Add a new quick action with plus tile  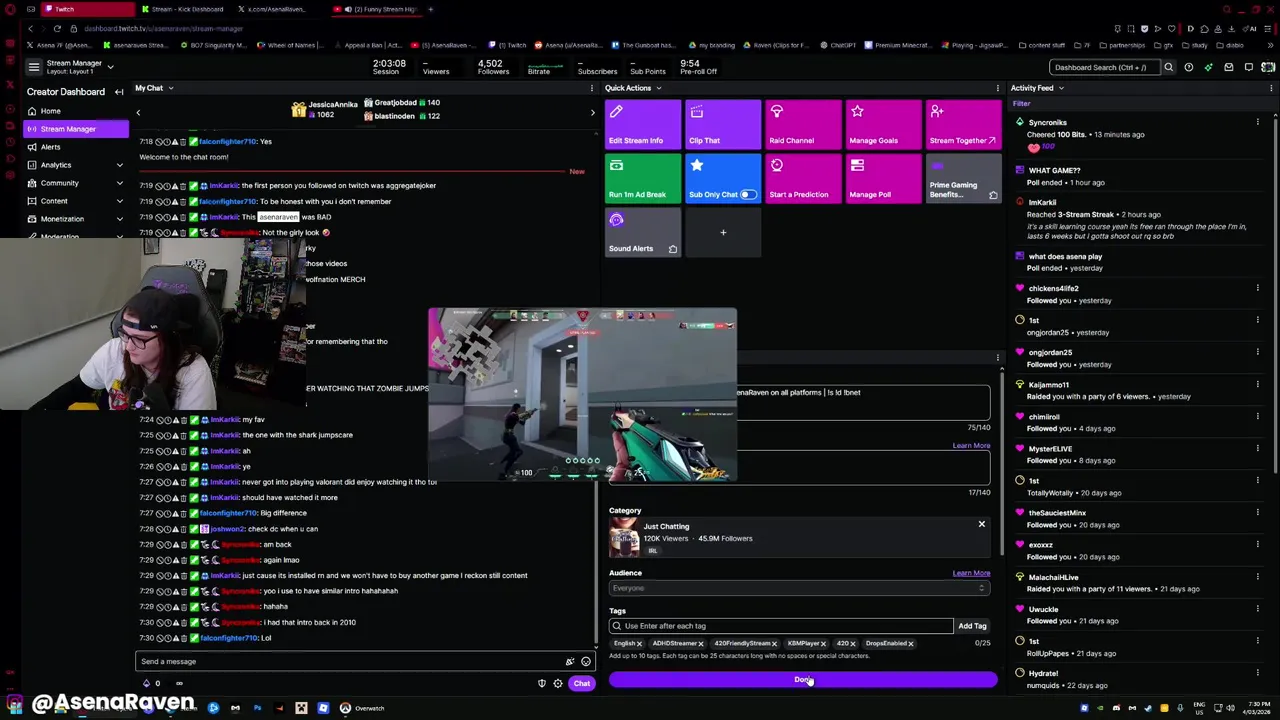tap(723, 233)
